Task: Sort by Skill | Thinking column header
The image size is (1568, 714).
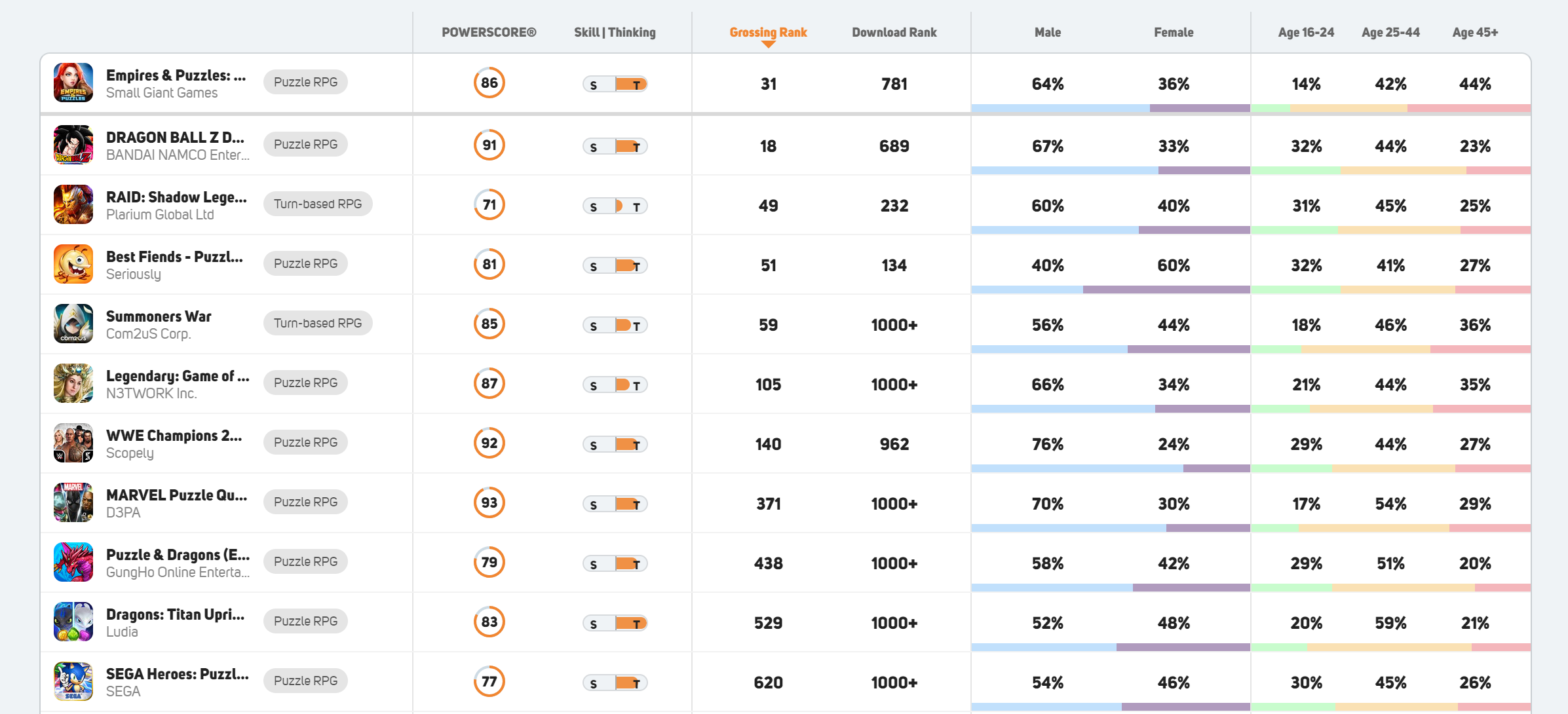Action: click(x=615, y=32)
